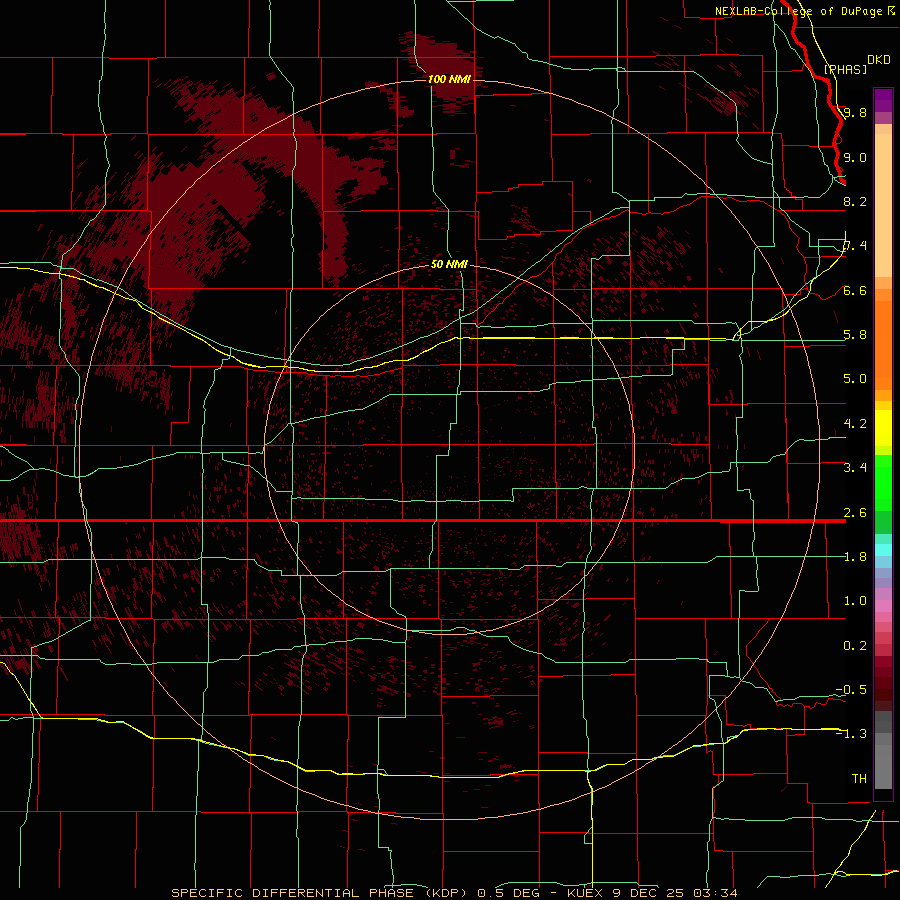Click the 03:34 scan time text
Viewport: 900px width, 900px height.
pos(715,893)
